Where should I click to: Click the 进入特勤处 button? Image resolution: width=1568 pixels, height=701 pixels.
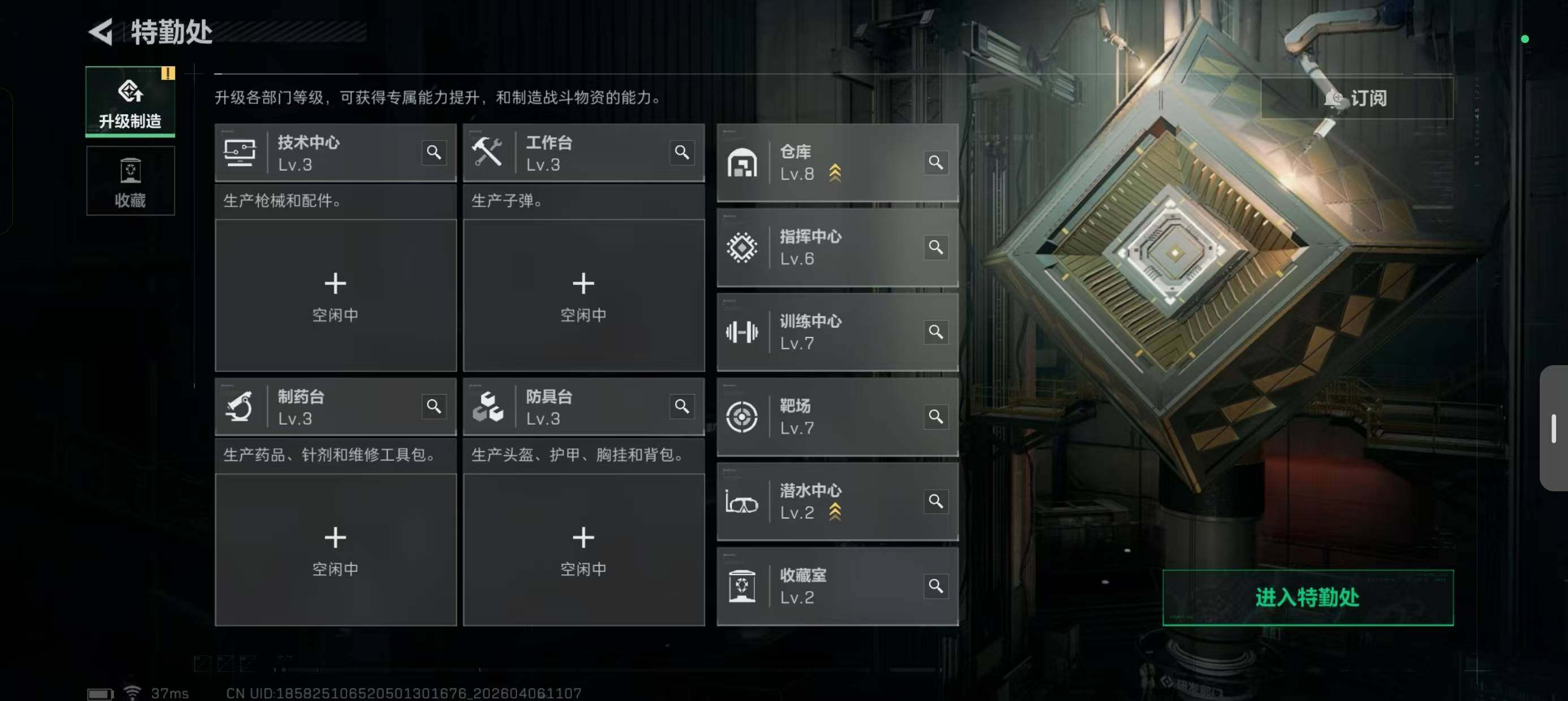1307,598
